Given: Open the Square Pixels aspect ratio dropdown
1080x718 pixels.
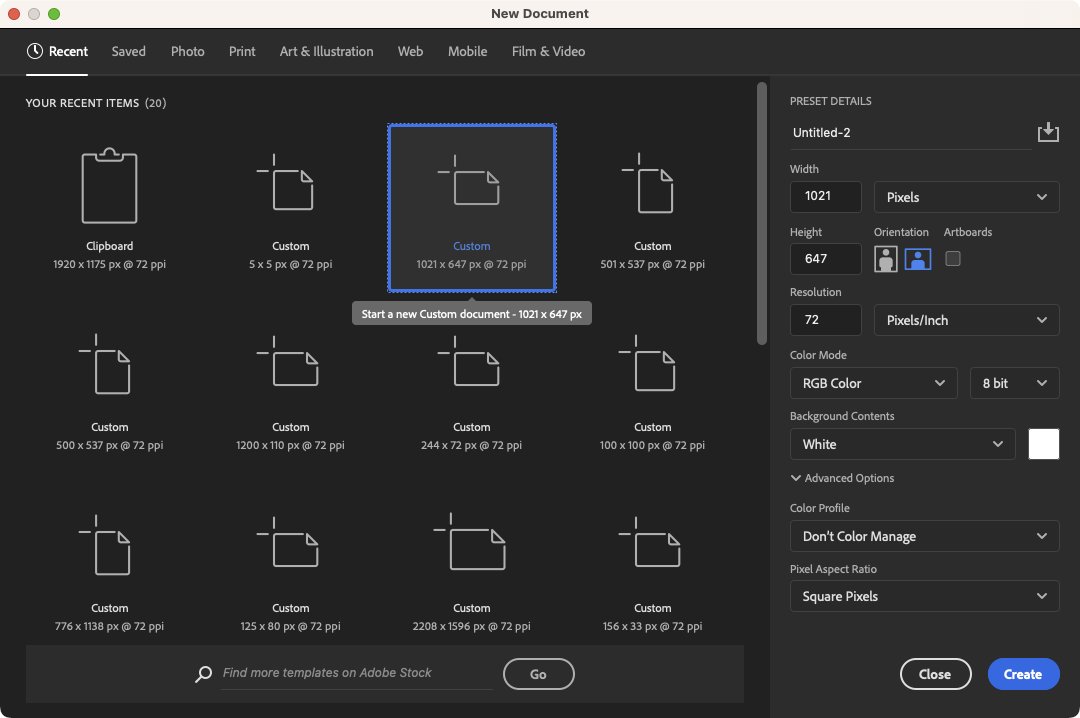Looking at the screenshot, I should coord(924,596).
